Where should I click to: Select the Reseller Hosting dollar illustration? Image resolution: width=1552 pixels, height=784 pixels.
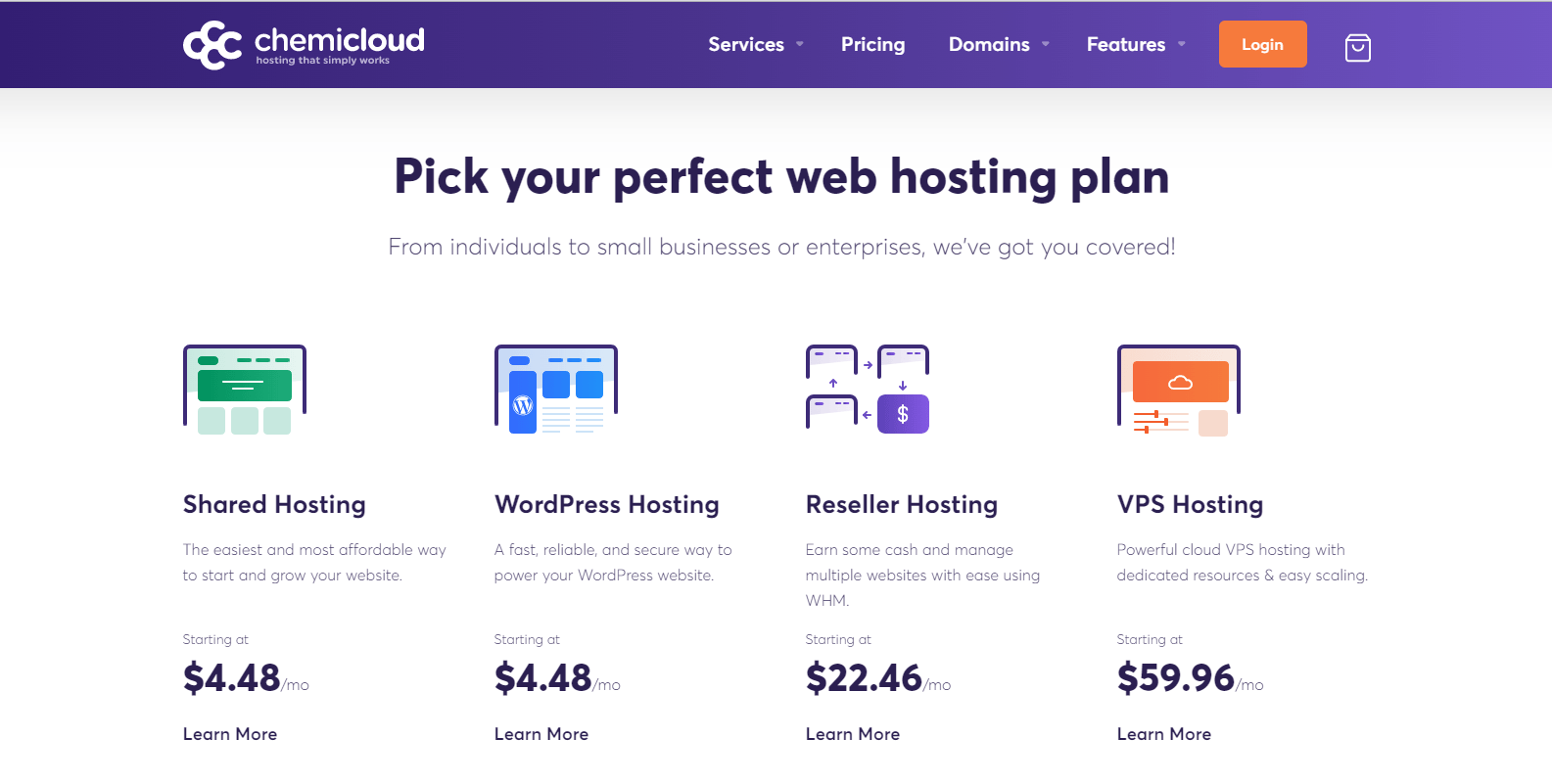[868, 390]
